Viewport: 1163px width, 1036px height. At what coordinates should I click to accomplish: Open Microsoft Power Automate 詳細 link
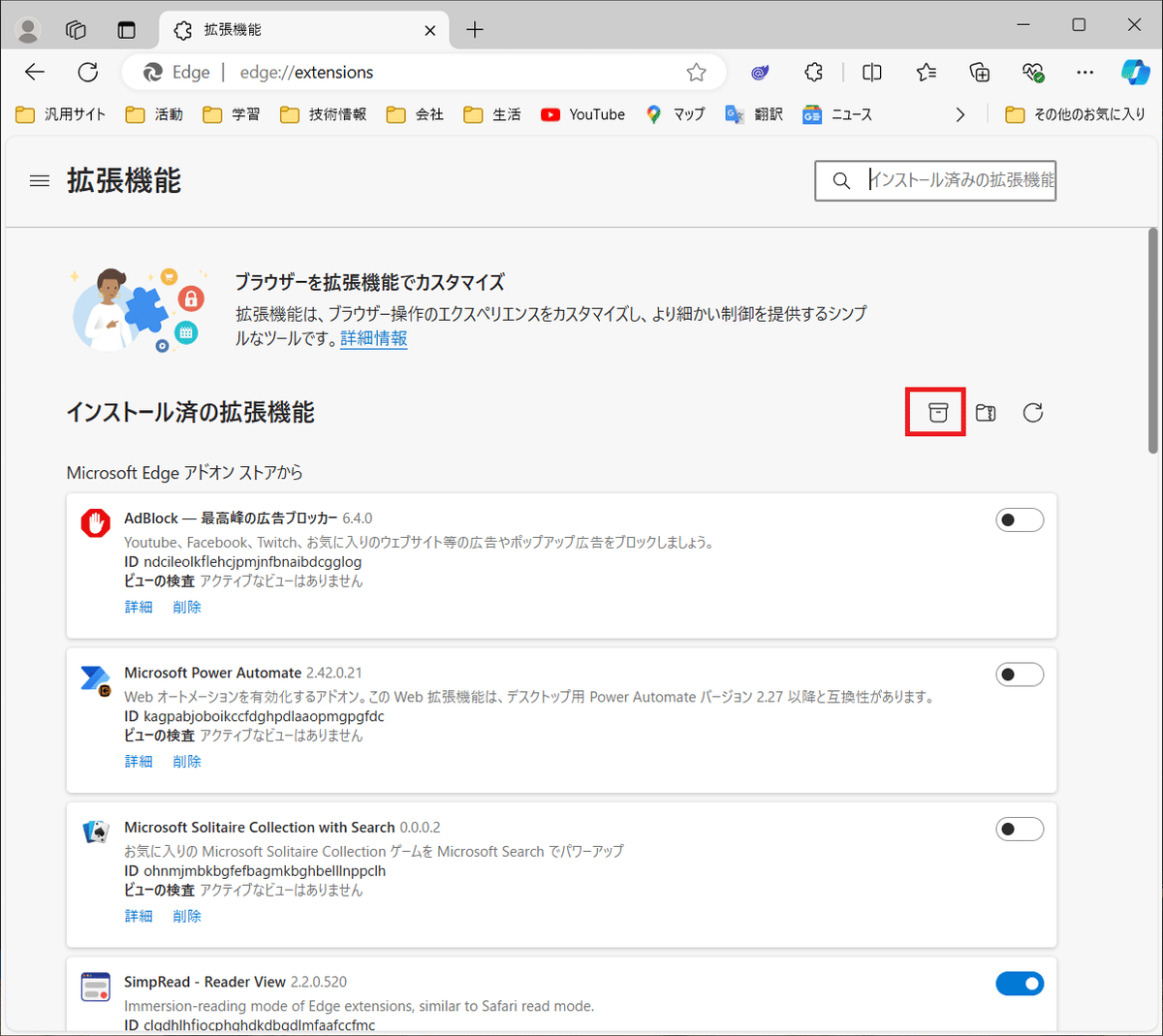139,762
